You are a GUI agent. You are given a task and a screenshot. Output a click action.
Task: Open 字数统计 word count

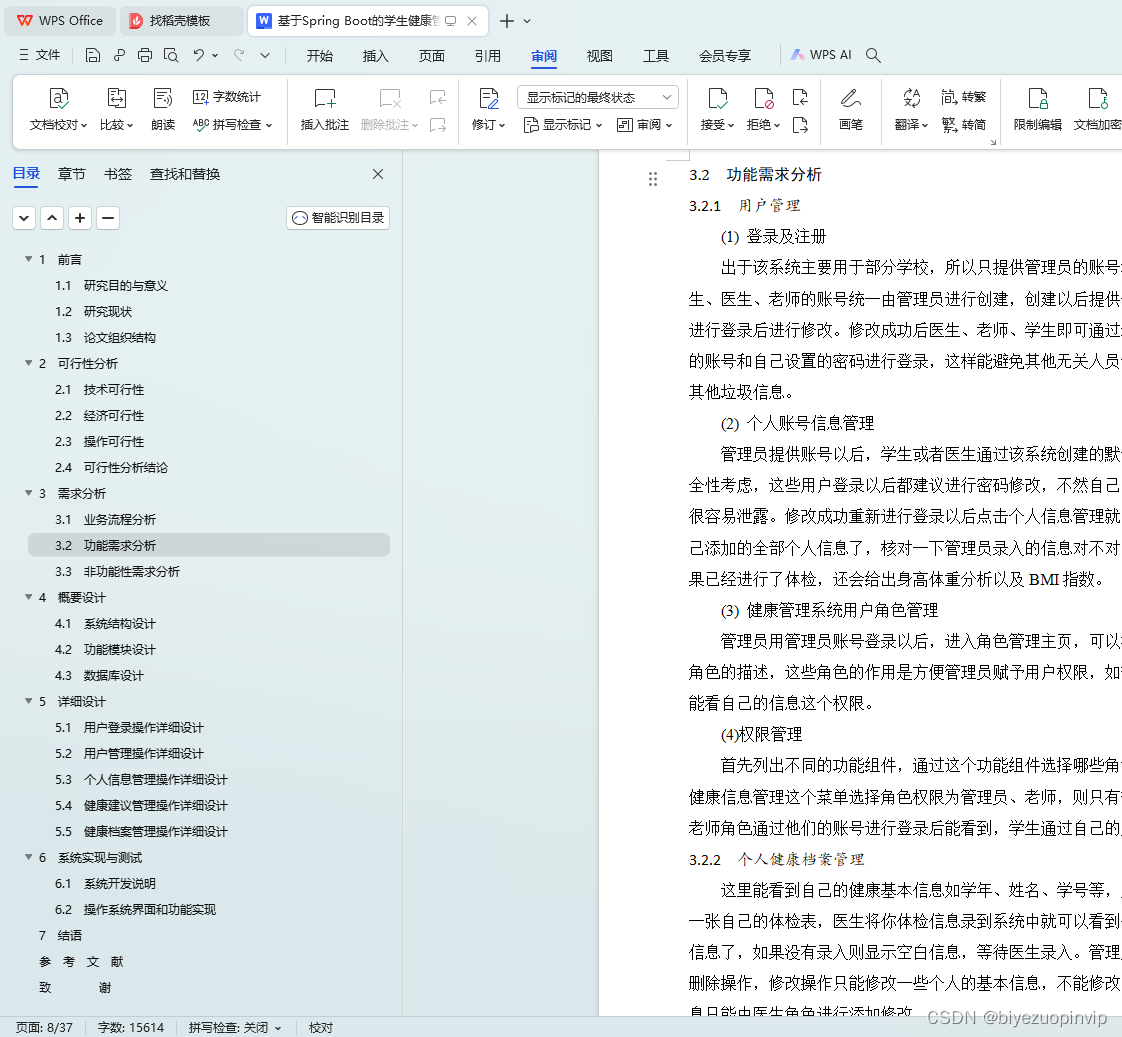point(227,97)
